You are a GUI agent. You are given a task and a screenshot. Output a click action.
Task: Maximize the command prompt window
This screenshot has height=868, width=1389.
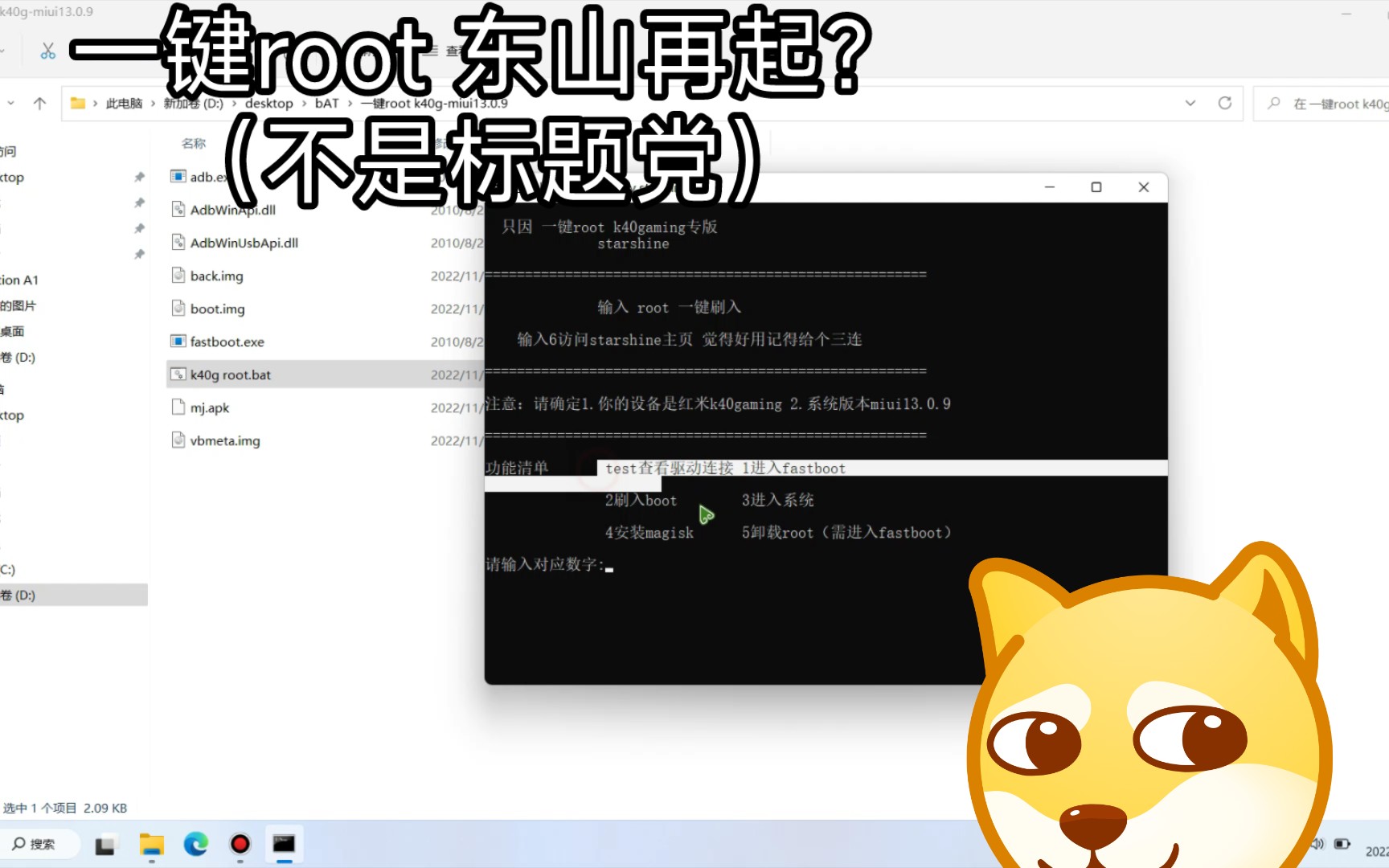click(1096, 187)
